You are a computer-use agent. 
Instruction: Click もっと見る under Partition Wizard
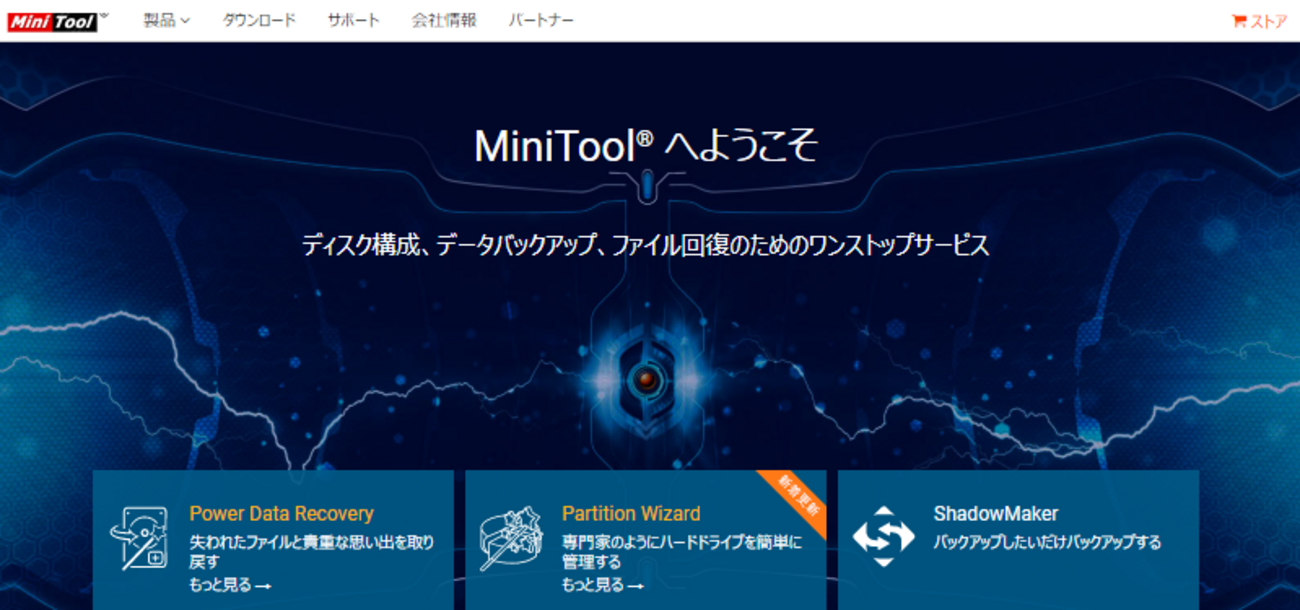coord(602,585)
